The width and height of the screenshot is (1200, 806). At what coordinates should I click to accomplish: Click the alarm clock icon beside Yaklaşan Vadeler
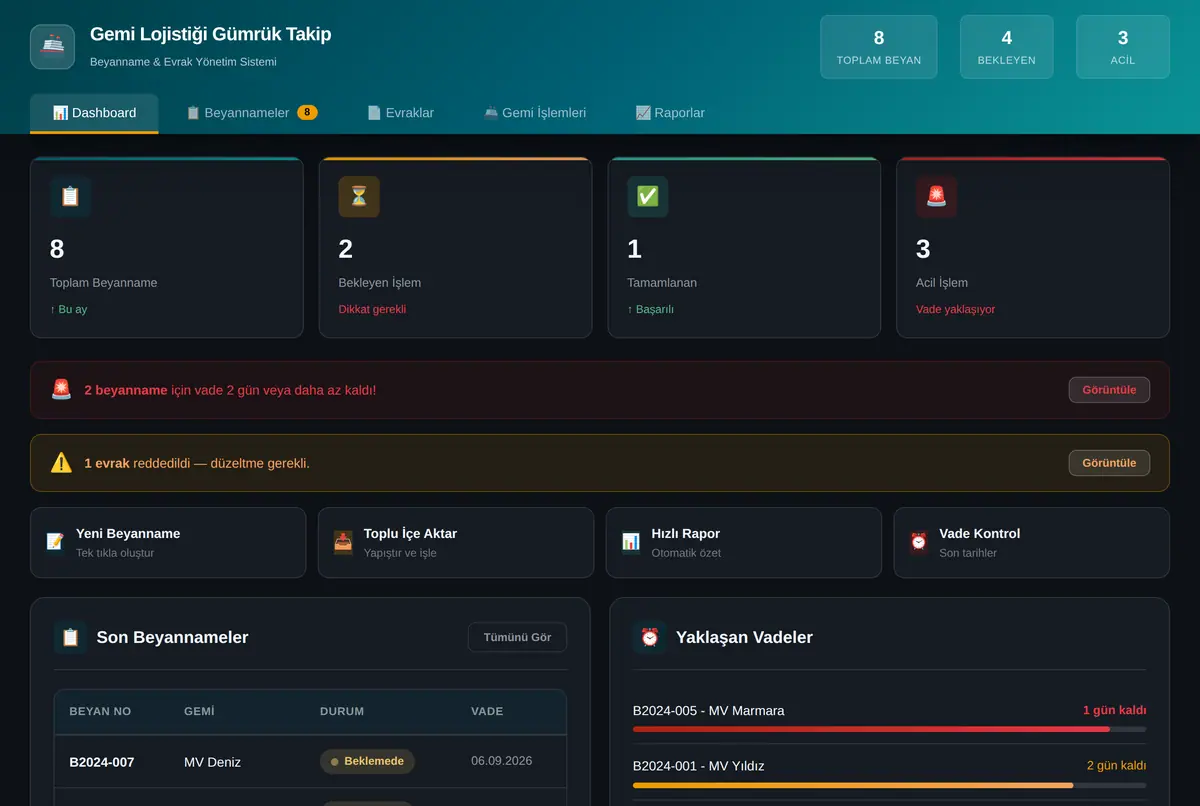click(650, 637)
